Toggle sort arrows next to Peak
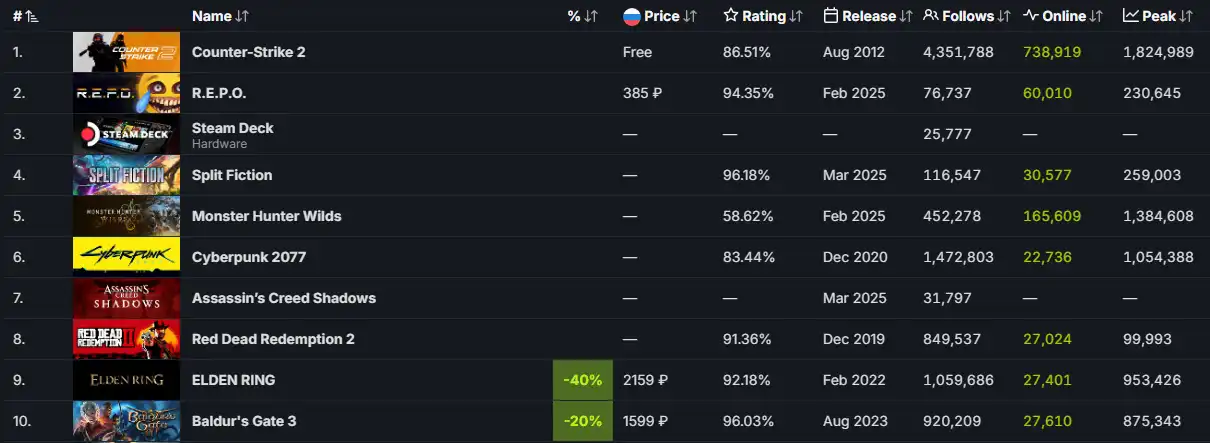The height and width of the screenshot is (443, 1210). [x=1186, y=16]
